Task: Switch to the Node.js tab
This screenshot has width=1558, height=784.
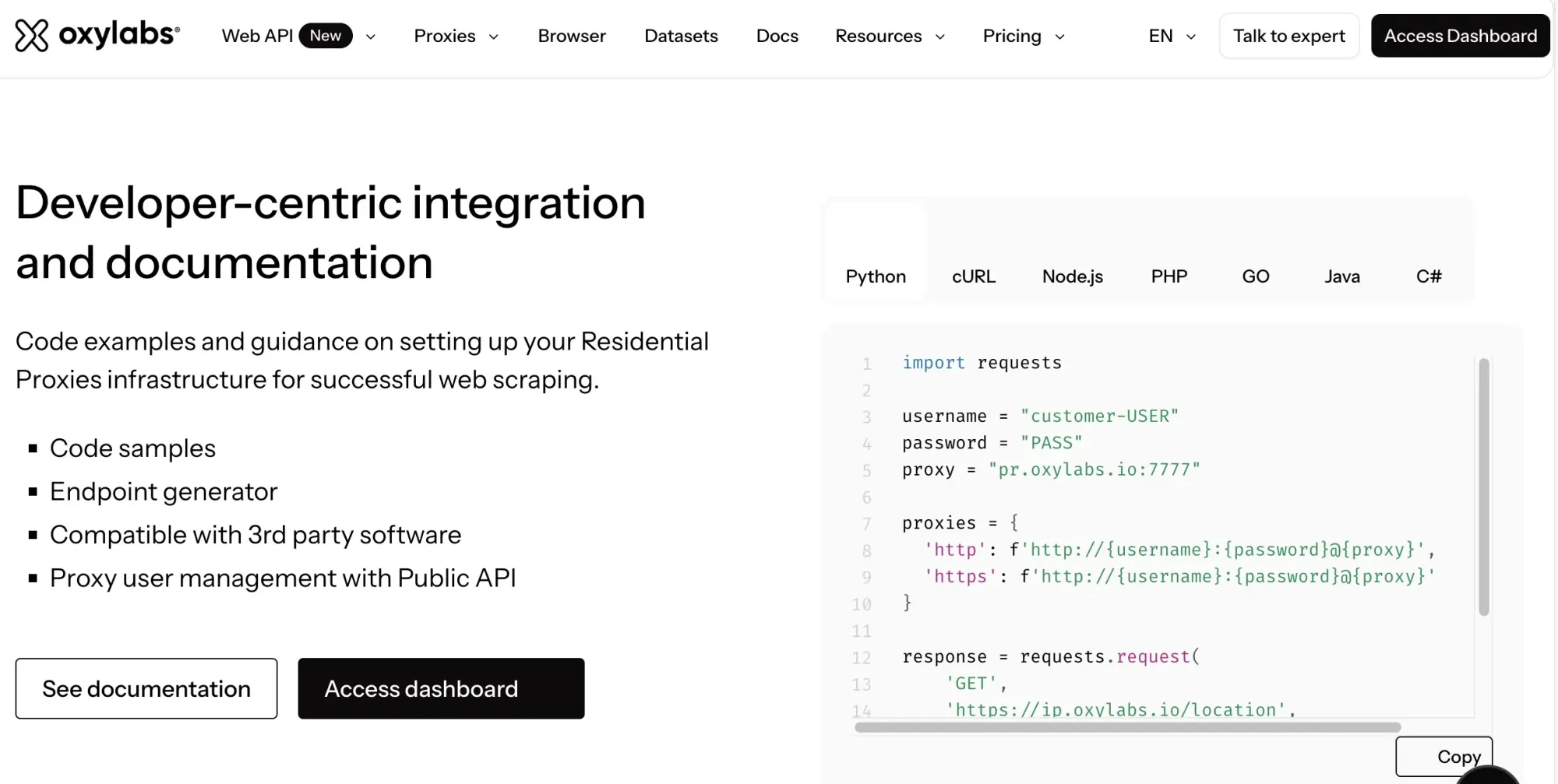Action: (x=1073, y=276)
